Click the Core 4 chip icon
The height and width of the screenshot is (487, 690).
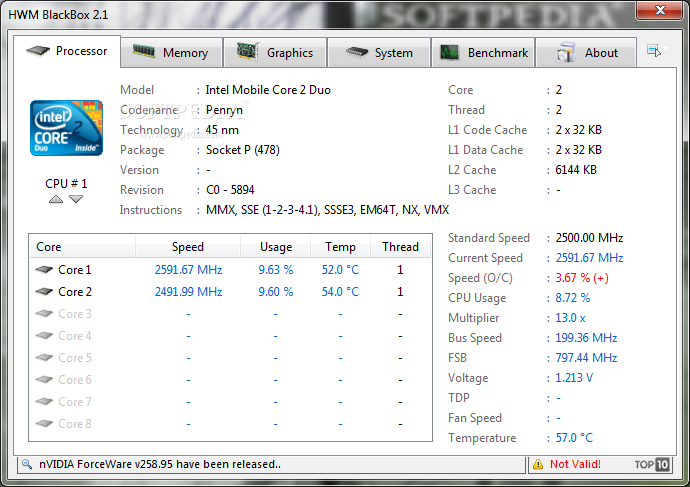(44, 335)
